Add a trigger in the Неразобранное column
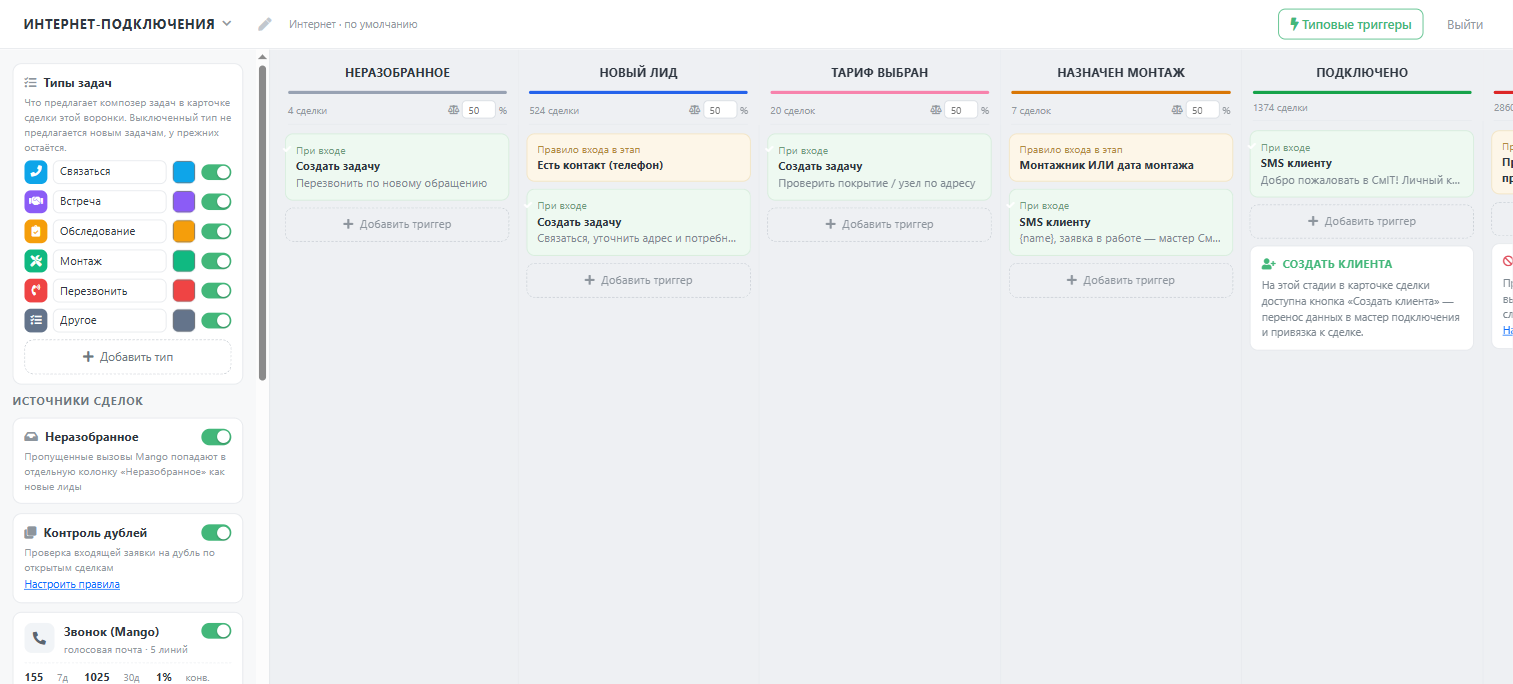Image resolution: width=1513 pixels, height=684 pixels. pyautogui.click(x=397, y=224)
